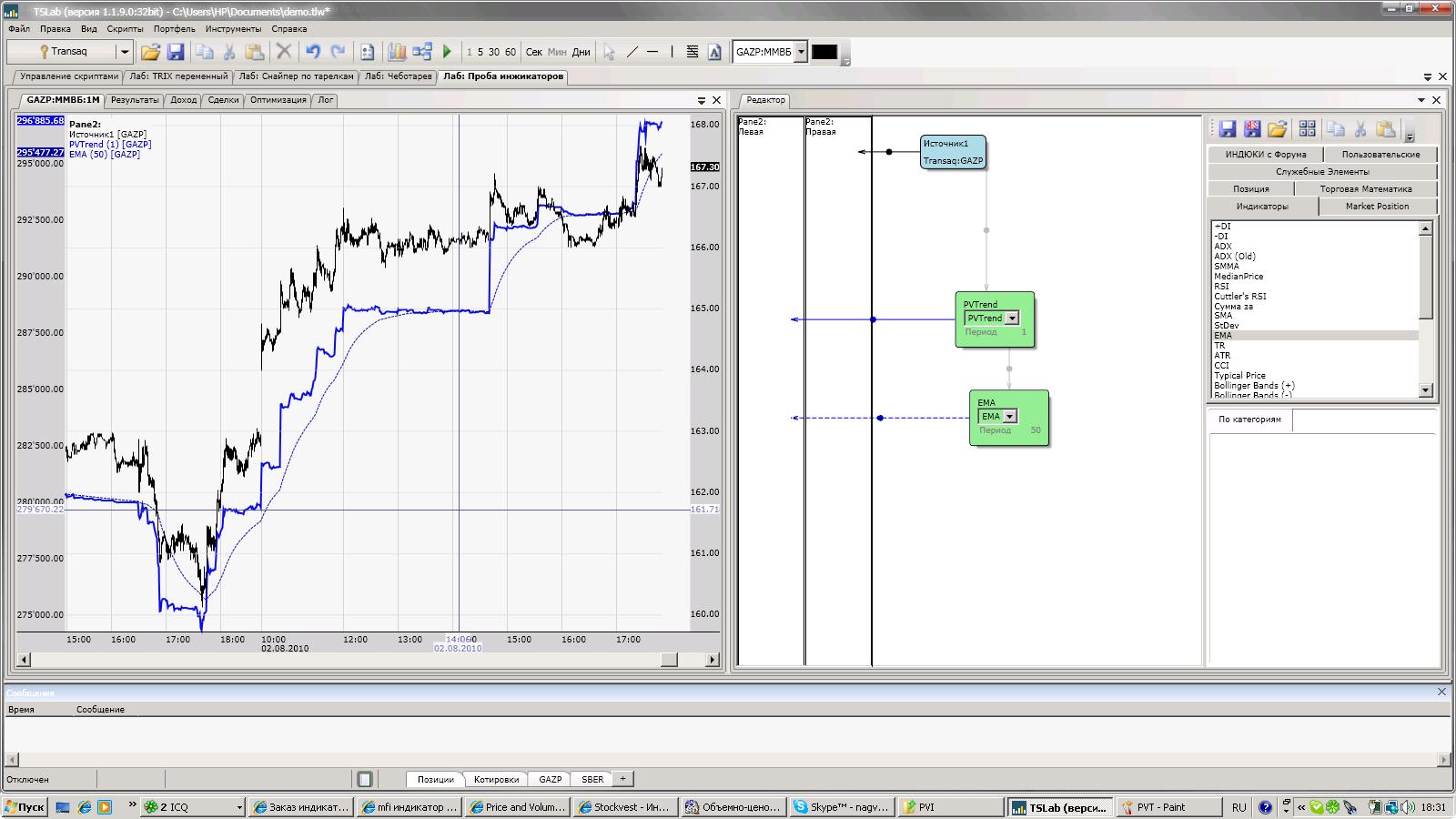Click the Save As icon in editor toolbar

[x=1252, y=129]
